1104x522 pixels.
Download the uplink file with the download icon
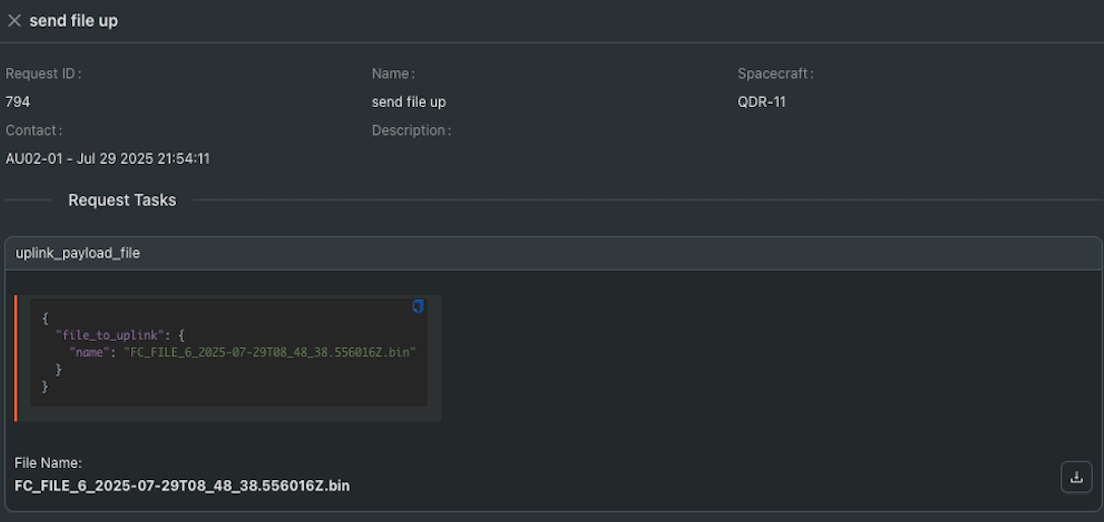pos(1076,477)
